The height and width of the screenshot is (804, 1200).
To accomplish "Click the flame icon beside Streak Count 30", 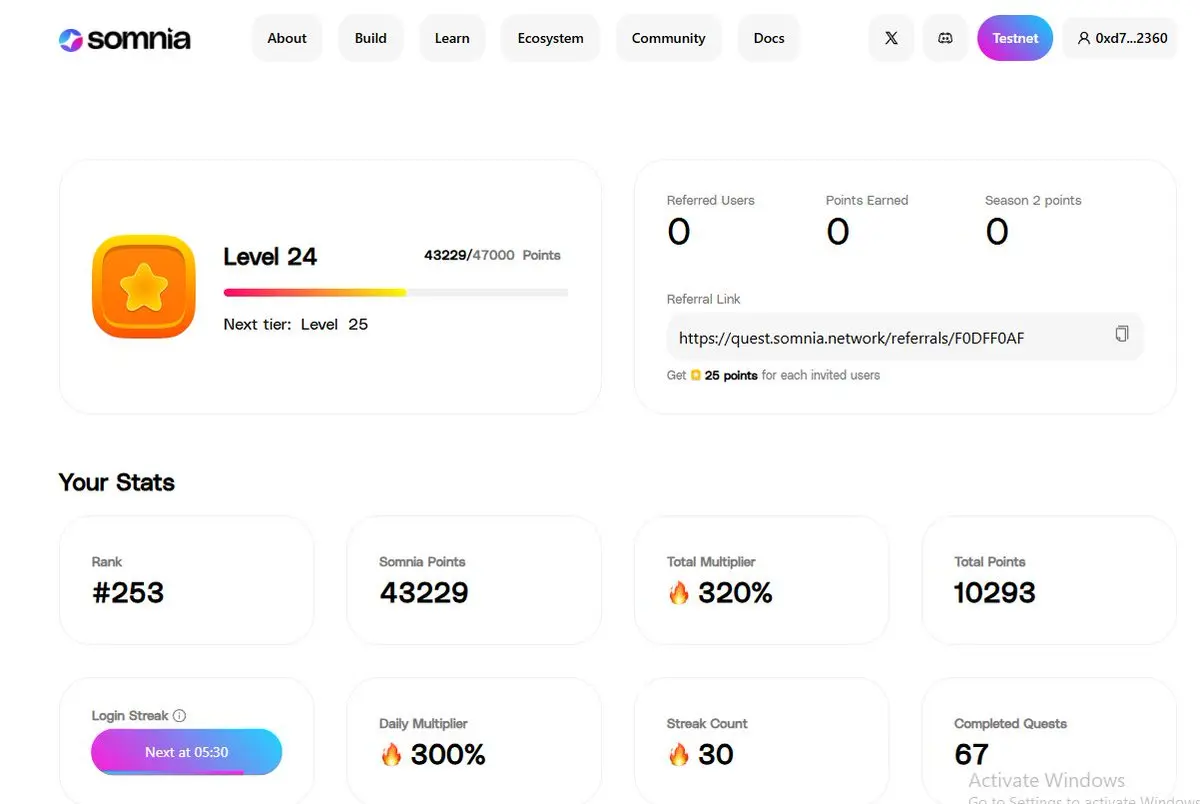I will (x=679, y=755).
